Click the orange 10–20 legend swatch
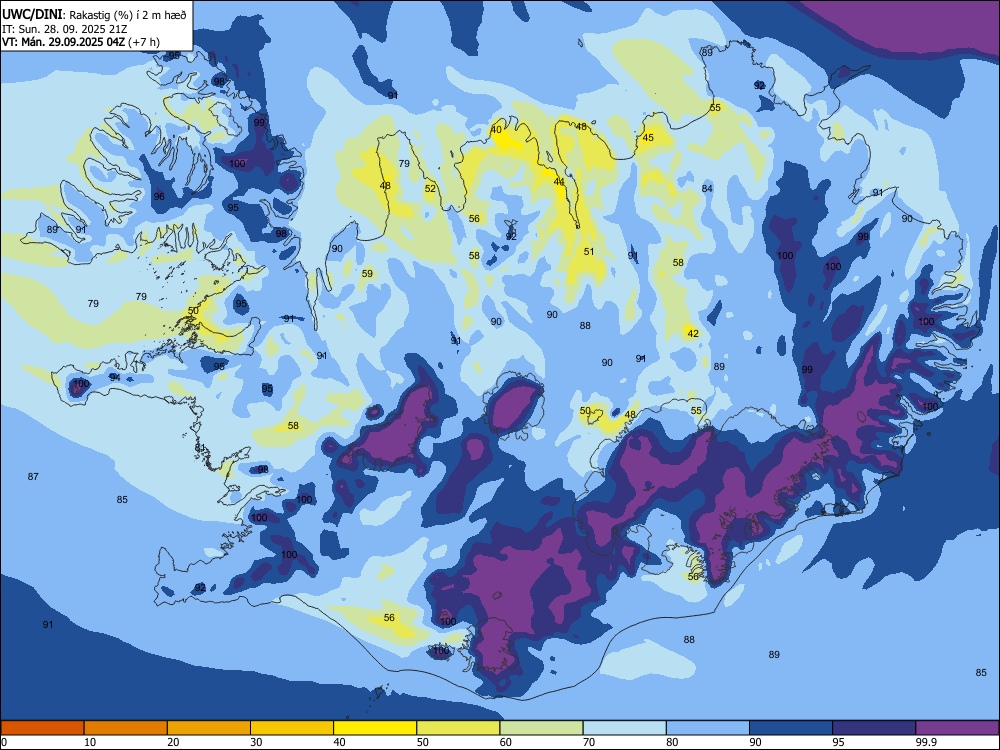The image size is (1000, 750). tap(126, 728)
